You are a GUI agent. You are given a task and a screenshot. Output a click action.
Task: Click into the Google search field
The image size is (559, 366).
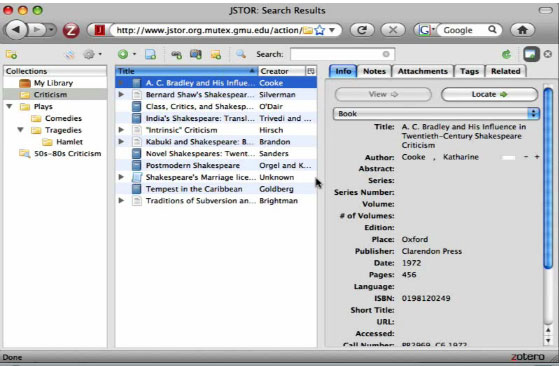click(x=463, y=30)
